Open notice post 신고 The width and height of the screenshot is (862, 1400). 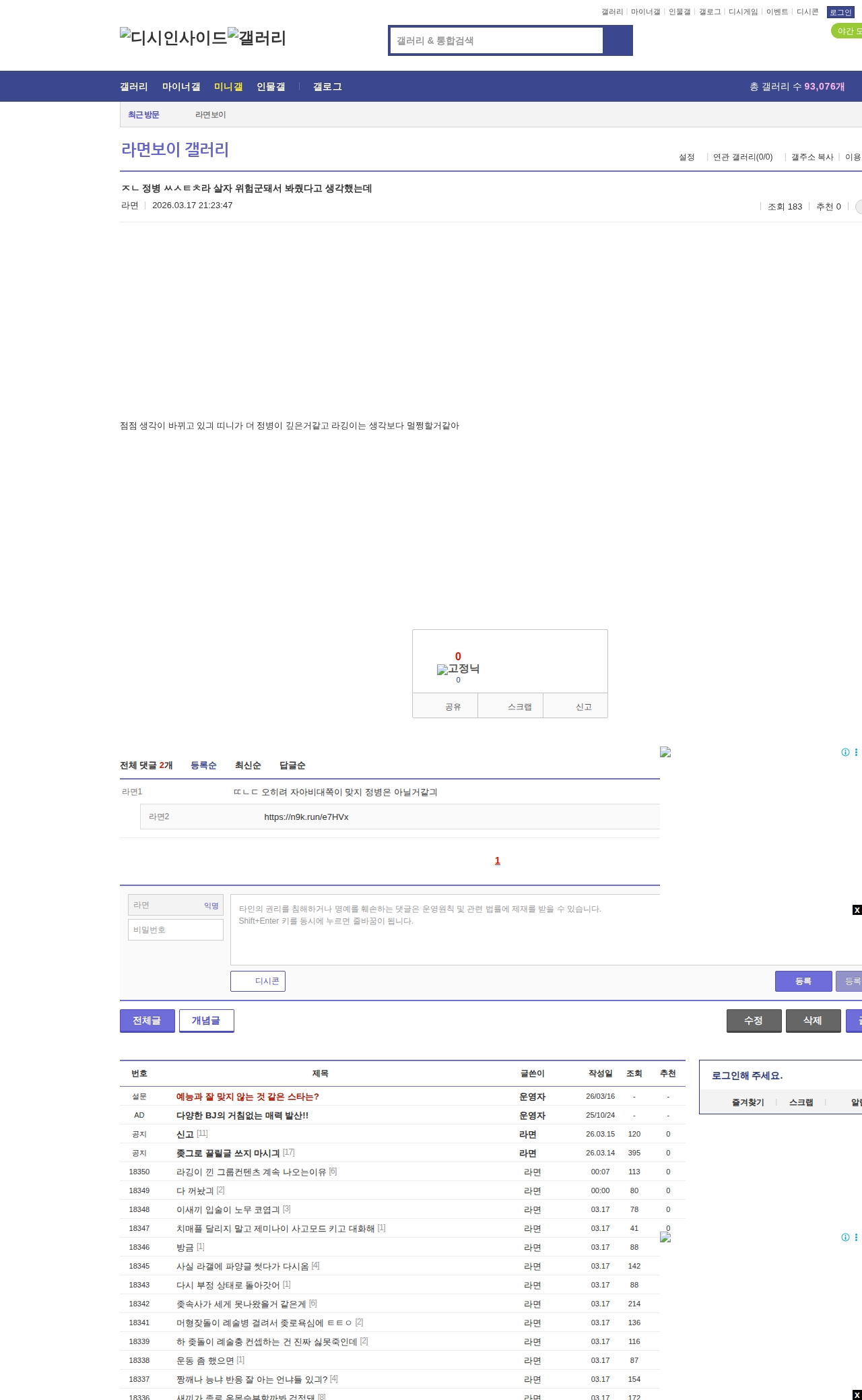[x=185, y=1134]
